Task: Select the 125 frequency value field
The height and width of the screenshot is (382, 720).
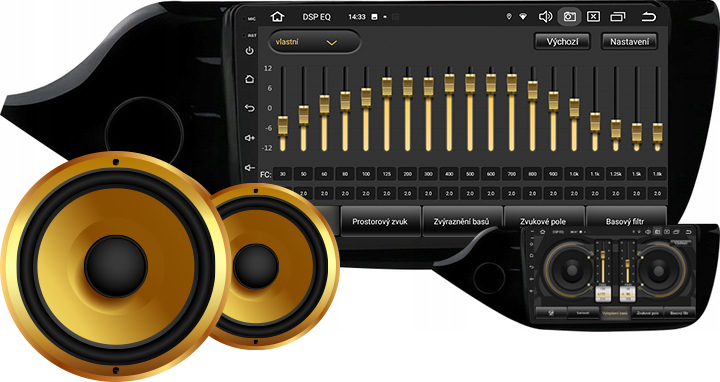Action: point(387,174)
